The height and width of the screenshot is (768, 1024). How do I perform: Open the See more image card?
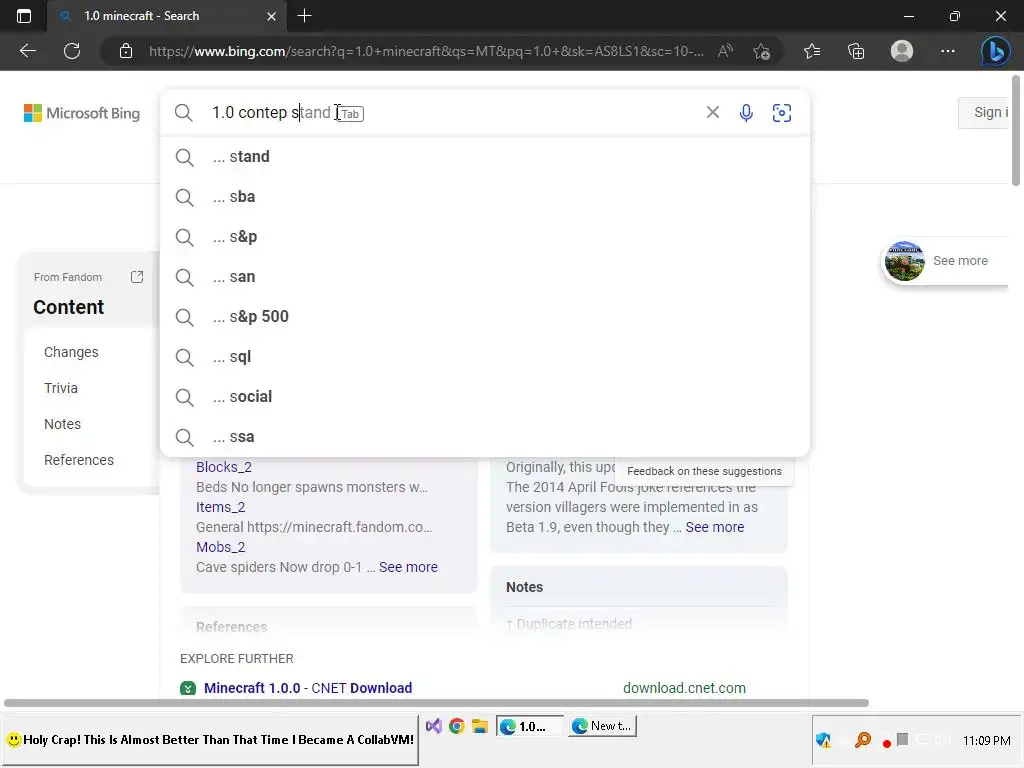pos(946,261)
